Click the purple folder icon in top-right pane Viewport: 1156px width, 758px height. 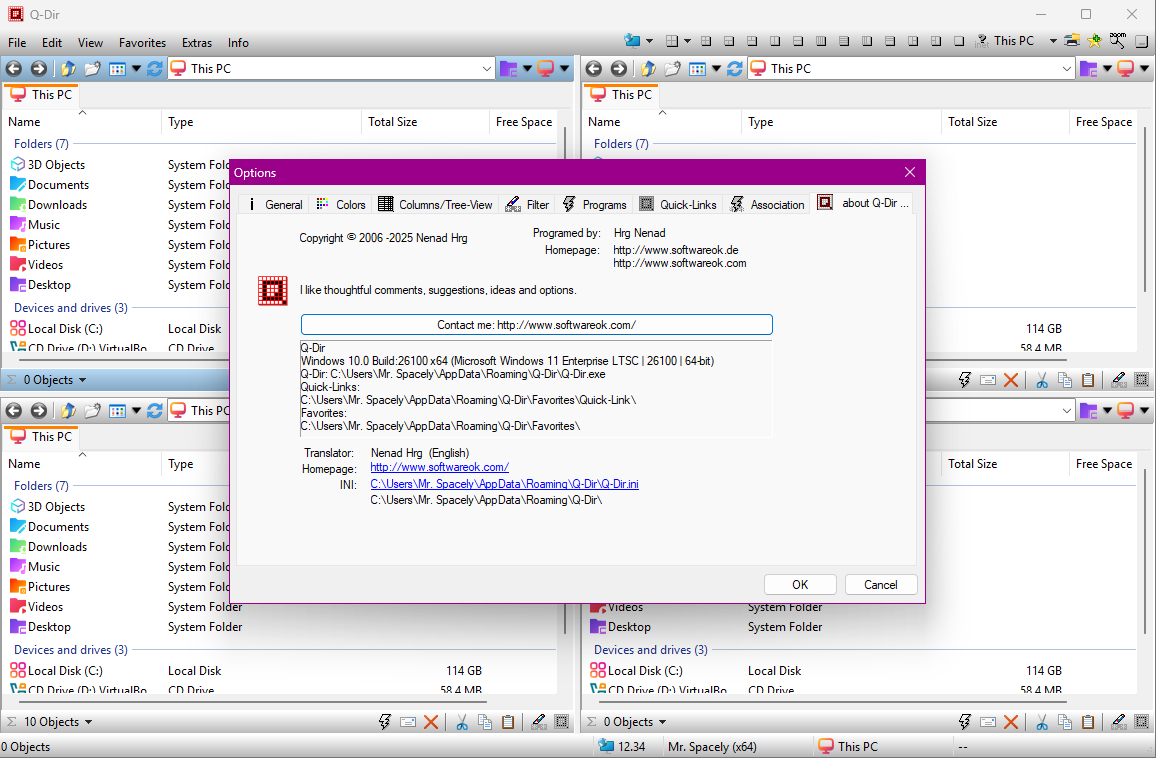coord(1088,69)
